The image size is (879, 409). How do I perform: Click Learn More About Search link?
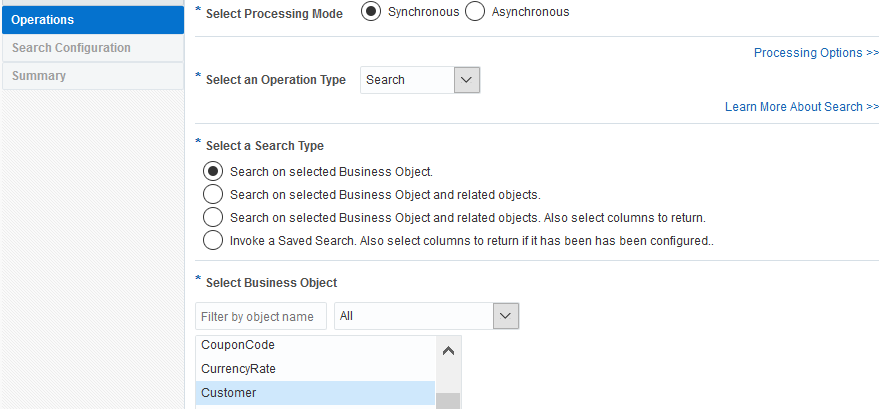[801, 107]
